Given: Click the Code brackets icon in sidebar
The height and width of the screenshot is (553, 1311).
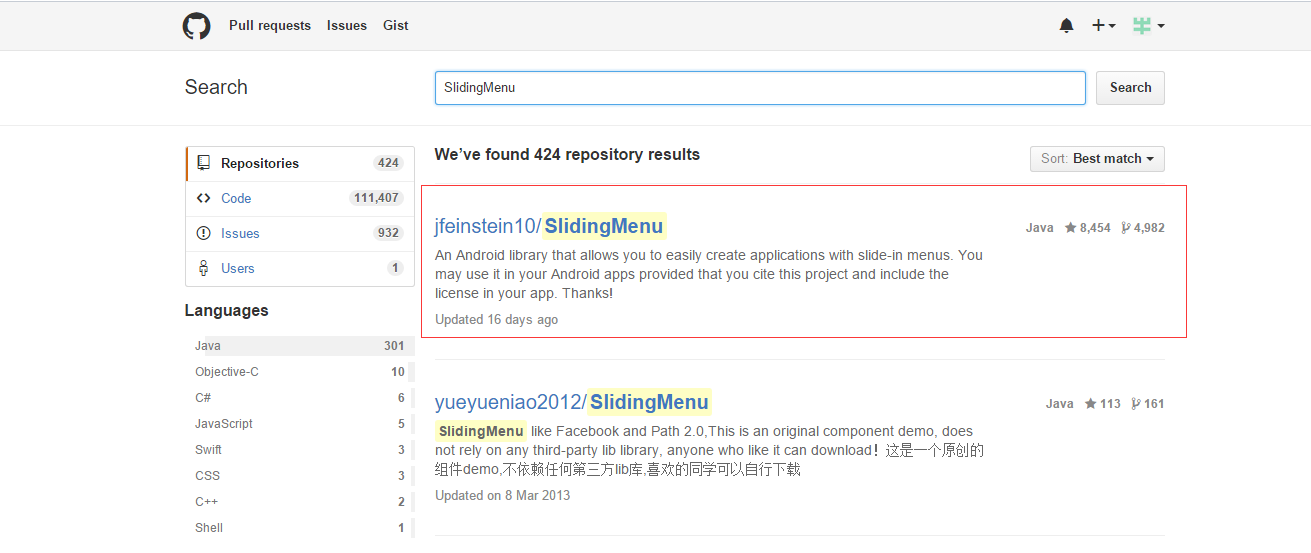Looking at the screenshot, I should pos(203,198).
